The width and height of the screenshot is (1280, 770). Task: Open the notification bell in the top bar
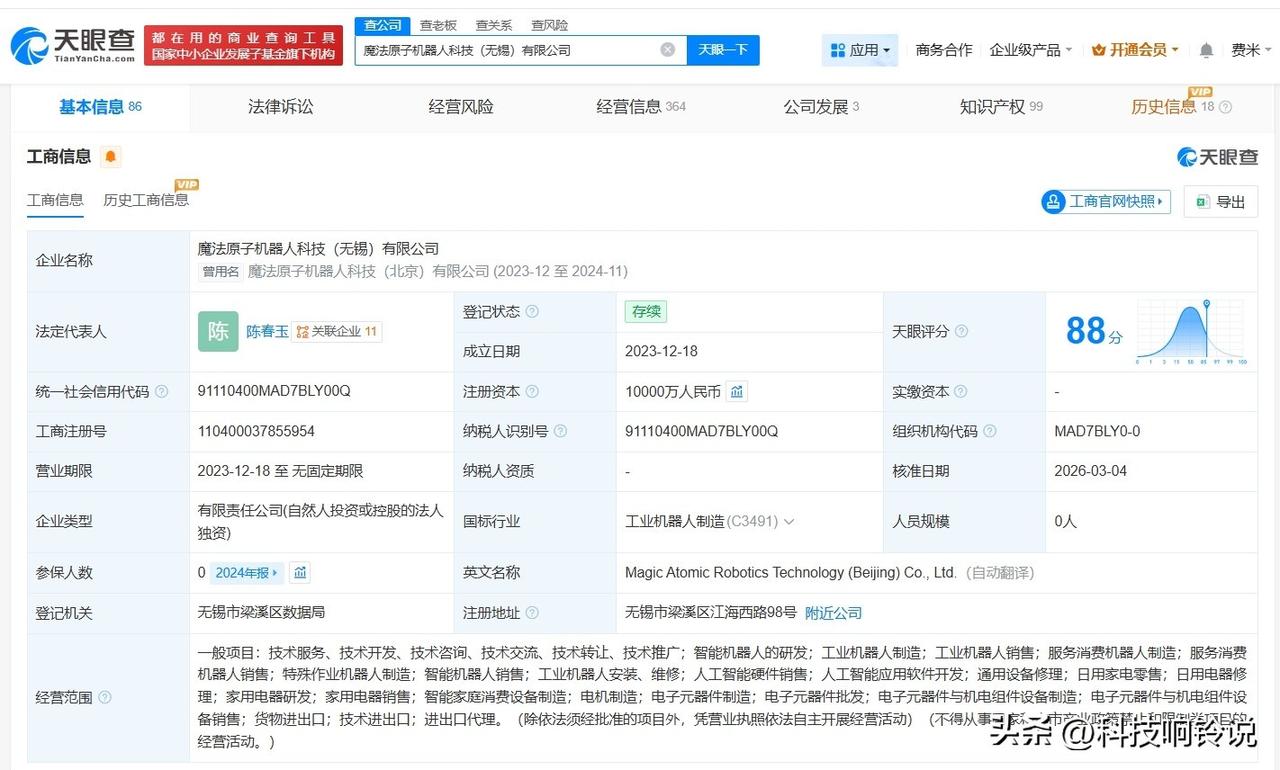pyautogui.click(x=1207, y=50)
